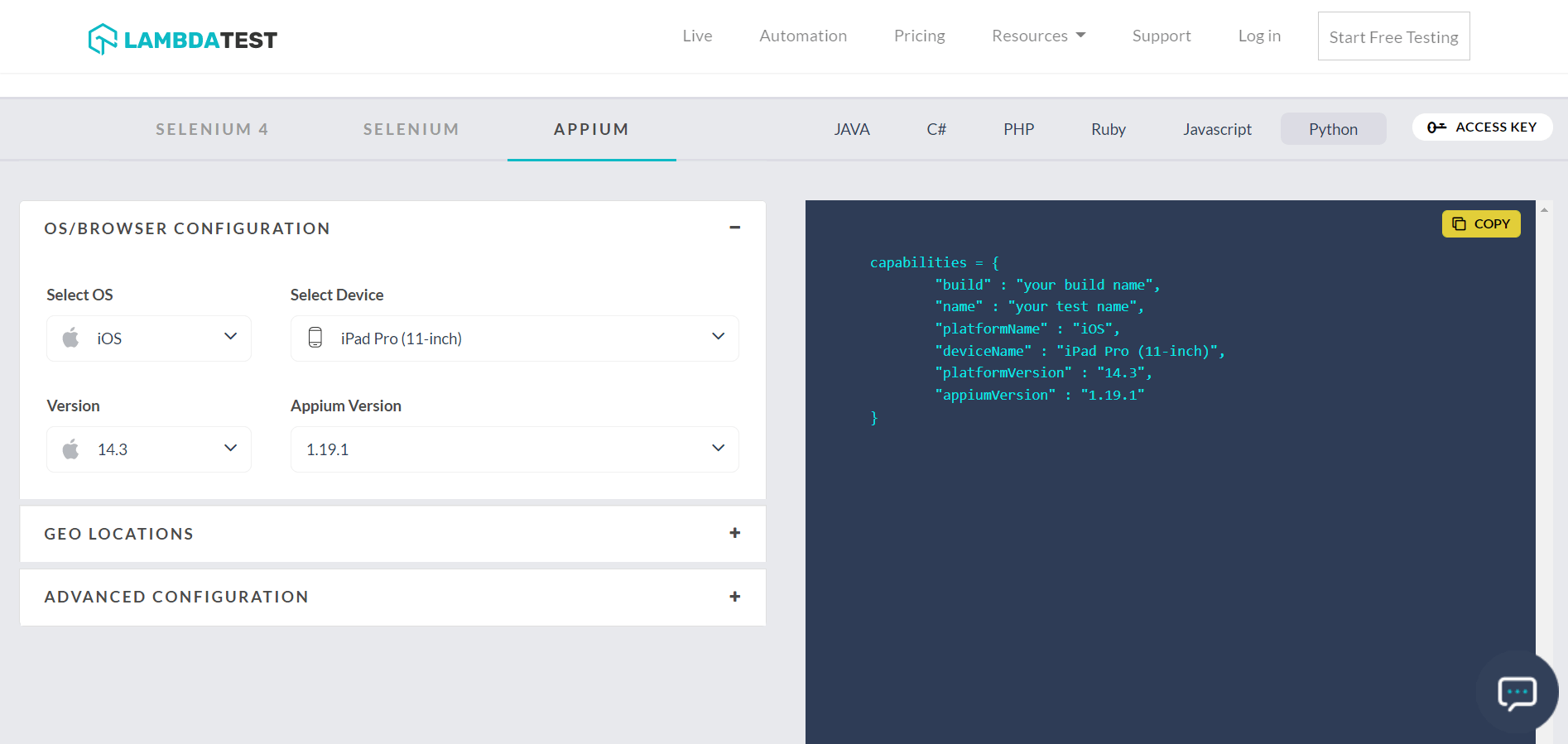
Task: Click the Version label above the 14.3 dropdown
Action: tap(73, 406)
